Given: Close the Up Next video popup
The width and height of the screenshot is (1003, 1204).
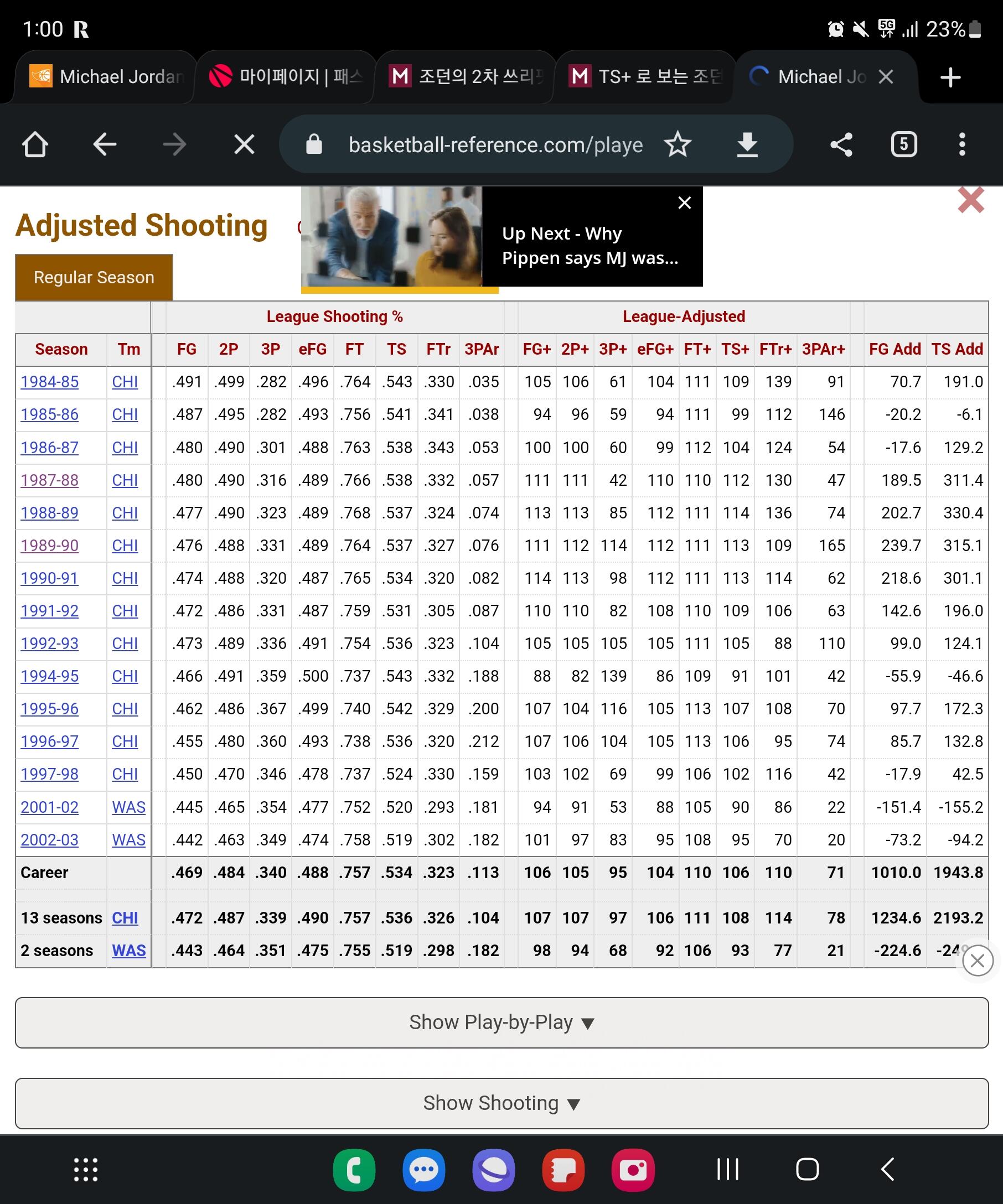Looking at the screenshot, I should click(x=684, y=203).
